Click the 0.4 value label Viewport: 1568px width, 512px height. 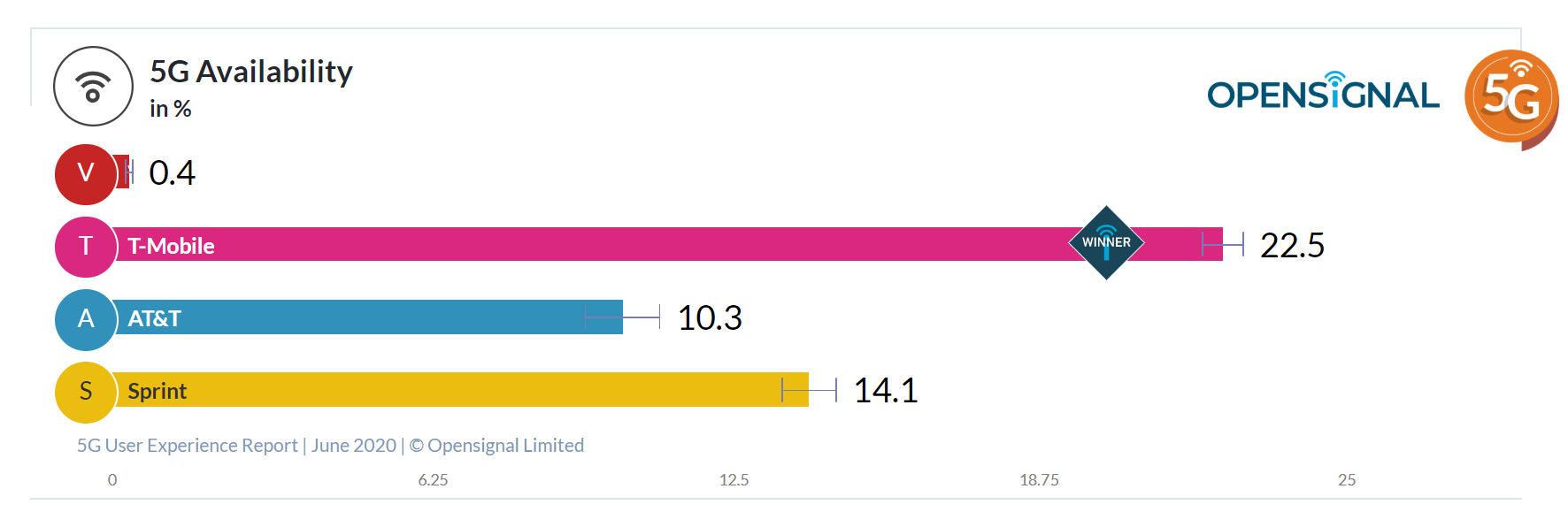tap(172, 173)
